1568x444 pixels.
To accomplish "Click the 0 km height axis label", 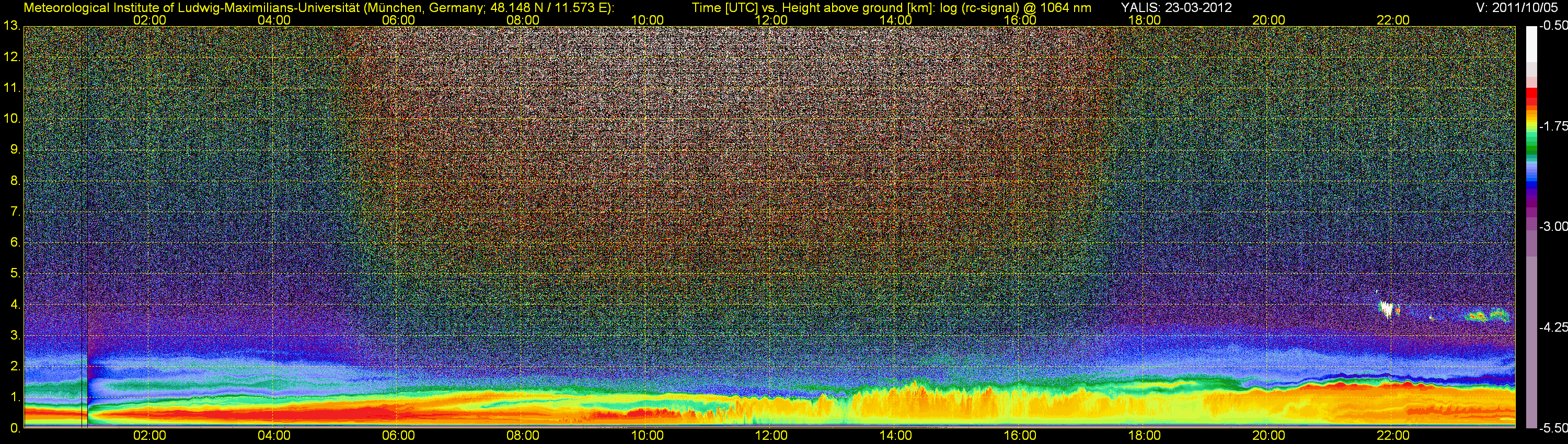I will pyautogui.click(x=15, y=428).
